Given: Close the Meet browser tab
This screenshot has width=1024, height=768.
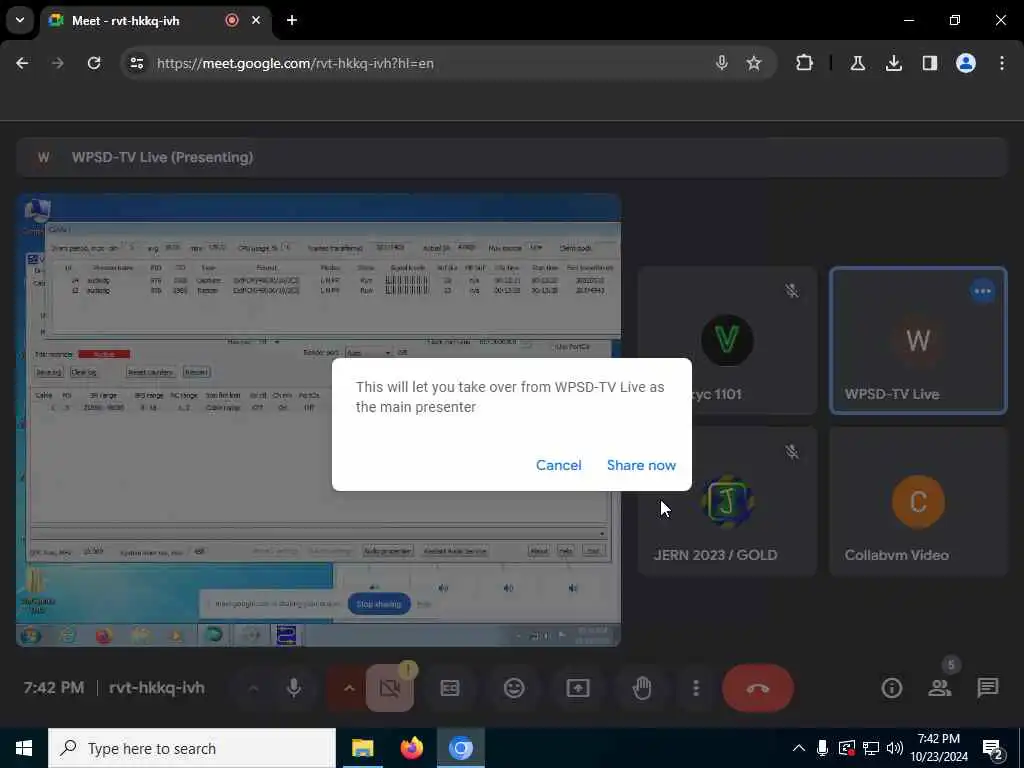Looking at the screenshot, I should pyautogui.click(x=256, y=20).
